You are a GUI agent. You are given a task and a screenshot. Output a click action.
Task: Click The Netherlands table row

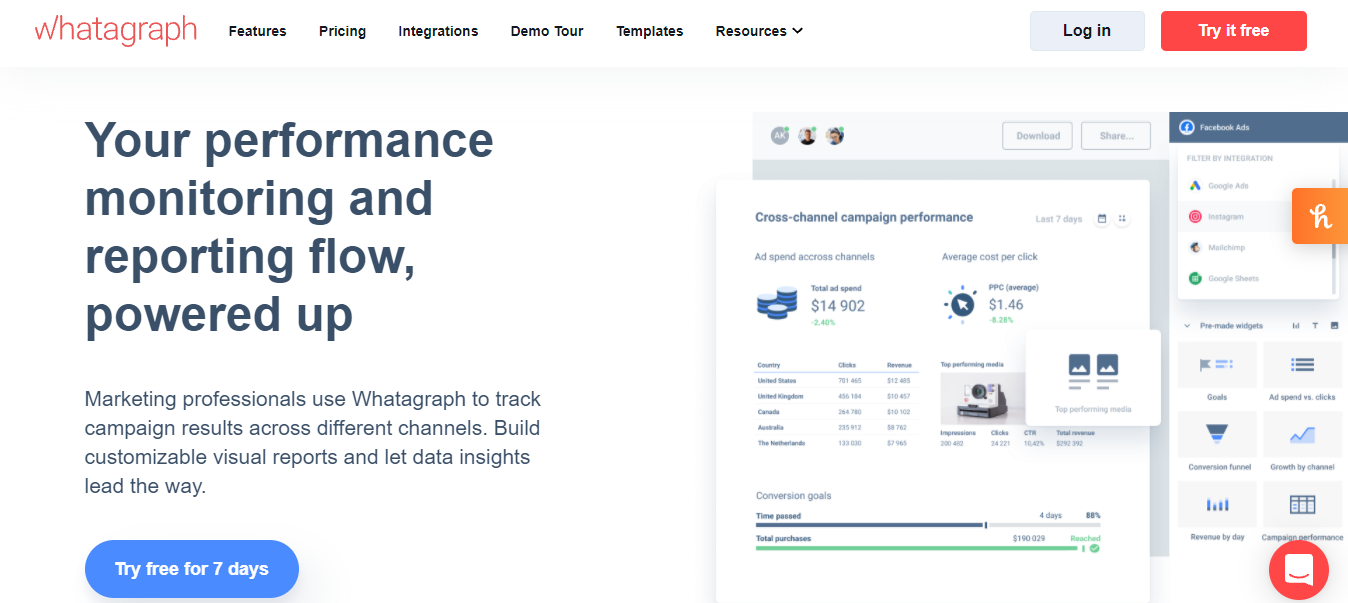click(x=835, y=443)
